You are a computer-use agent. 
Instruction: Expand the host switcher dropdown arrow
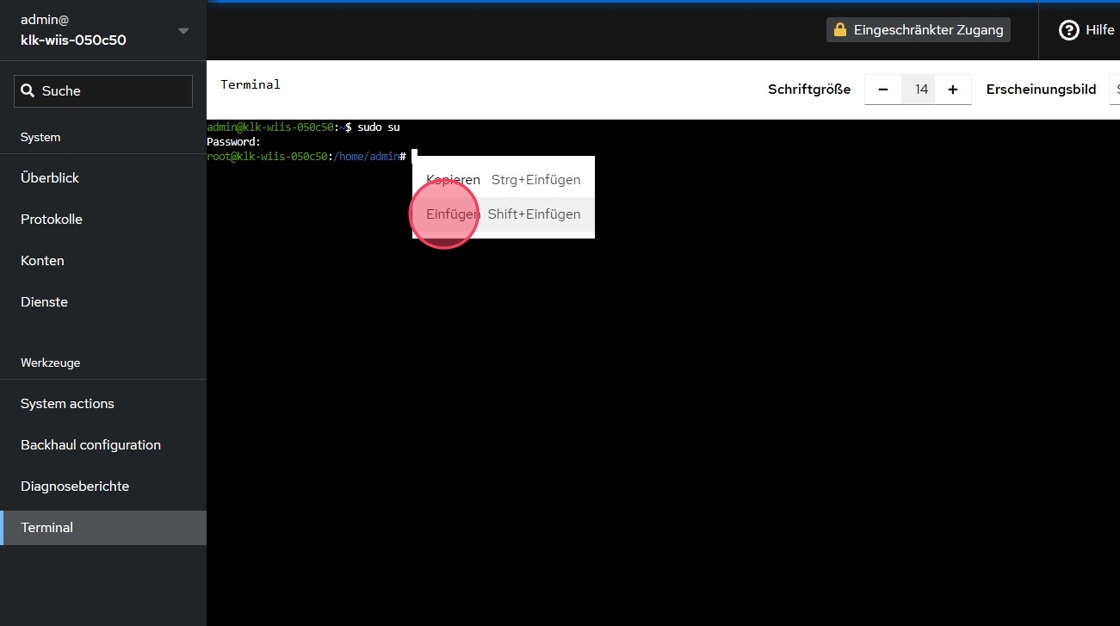pyautogui.click(x=183, y=31)
